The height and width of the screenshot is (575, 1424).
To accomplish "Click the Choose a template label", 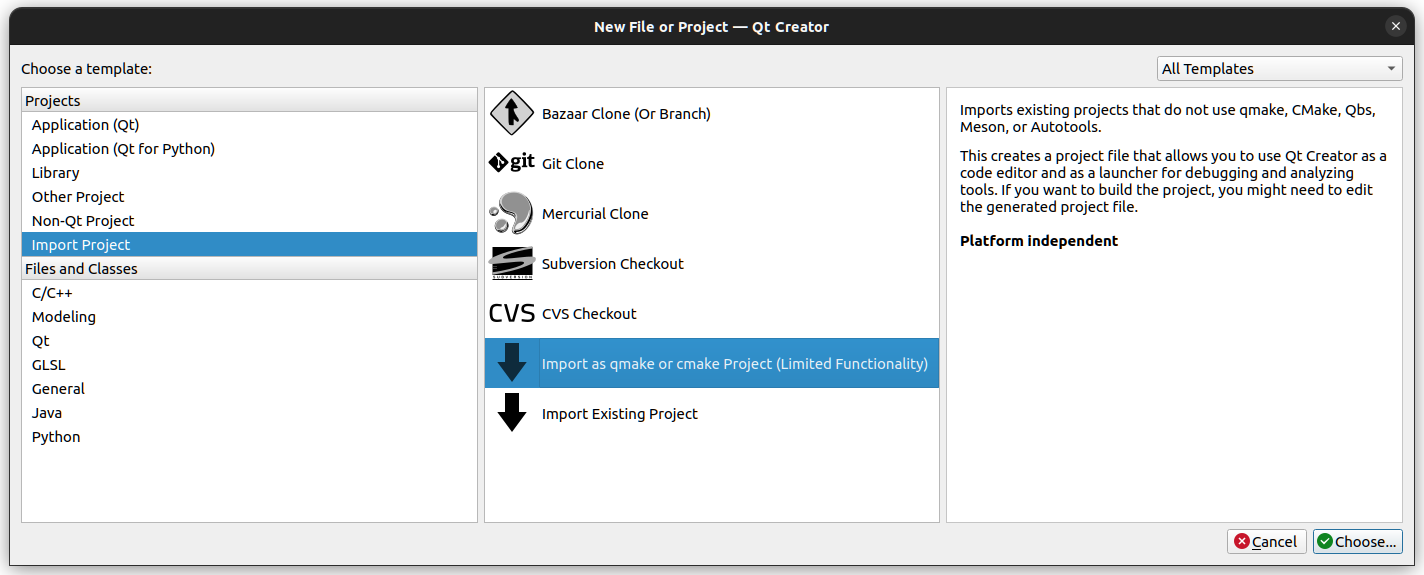I will 87,69.
